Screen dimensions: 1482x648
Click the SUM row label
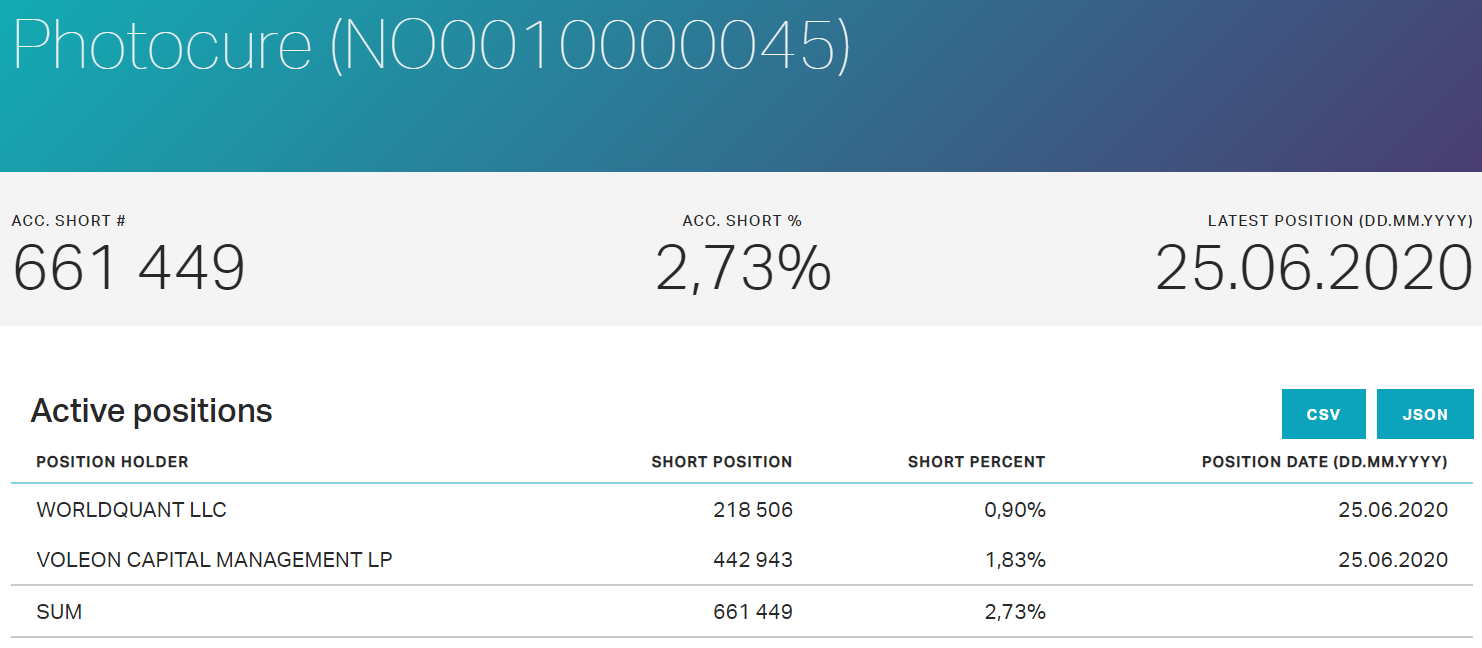pos(59,612)
